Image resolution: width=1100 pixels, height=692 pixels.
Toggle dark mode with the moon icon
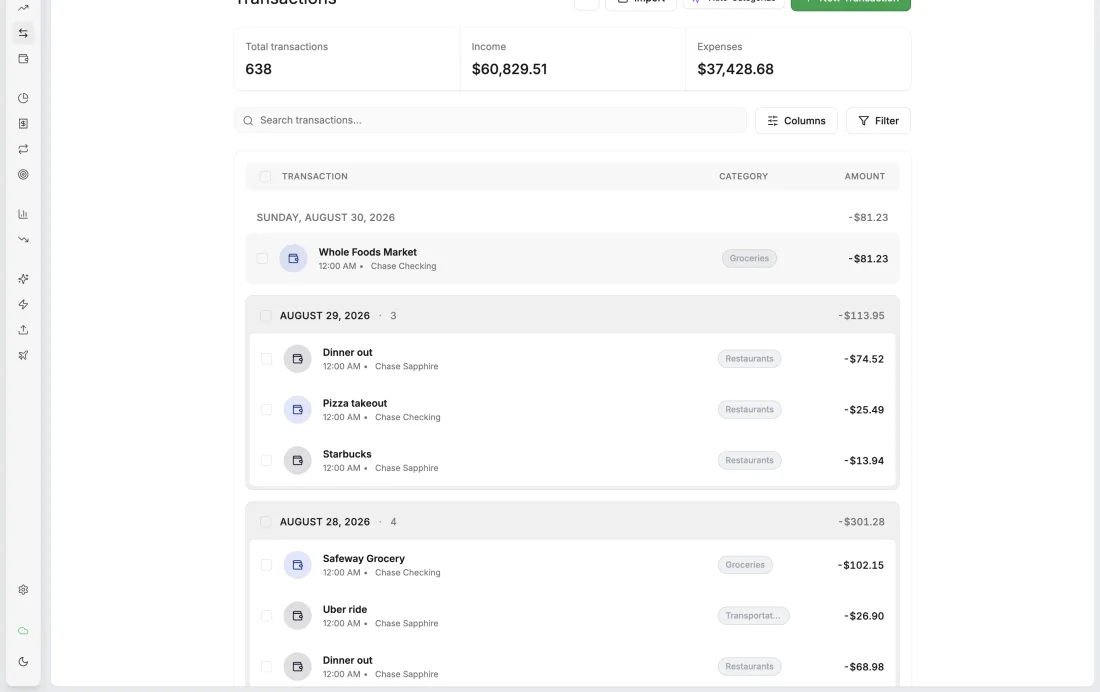[23, 662]
